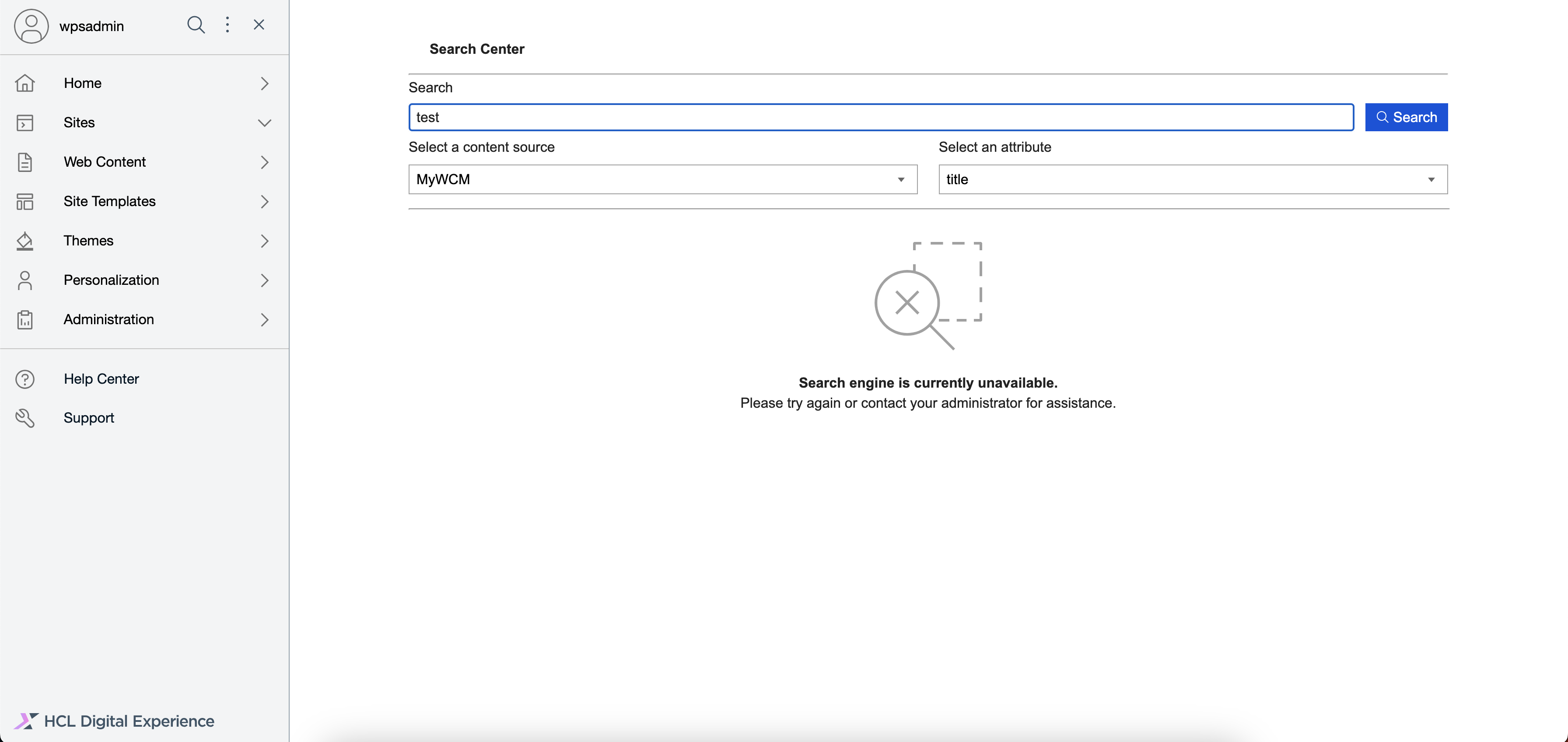
Task: Close the navigation side panel
Action: [259, 25]
